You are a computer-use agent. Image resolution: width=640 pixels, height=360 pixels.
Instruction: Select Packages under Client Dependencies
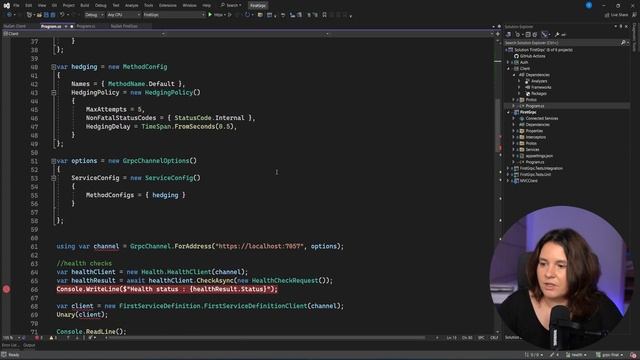click(x=539, y=93)
